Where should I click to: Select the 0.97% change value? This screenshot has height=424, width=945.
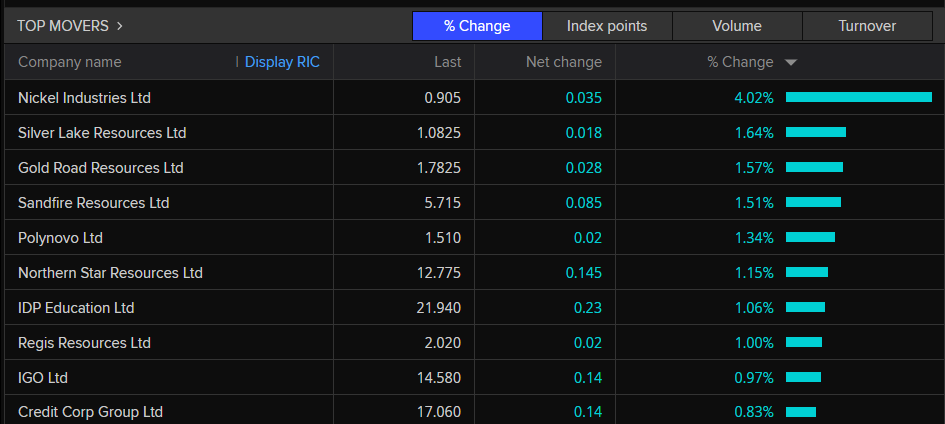coord(754,378)
